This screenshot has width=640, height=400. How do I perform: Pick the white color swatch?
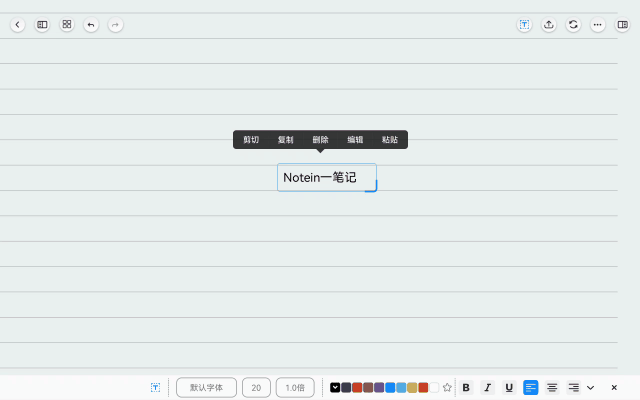(x=434, y=387)
